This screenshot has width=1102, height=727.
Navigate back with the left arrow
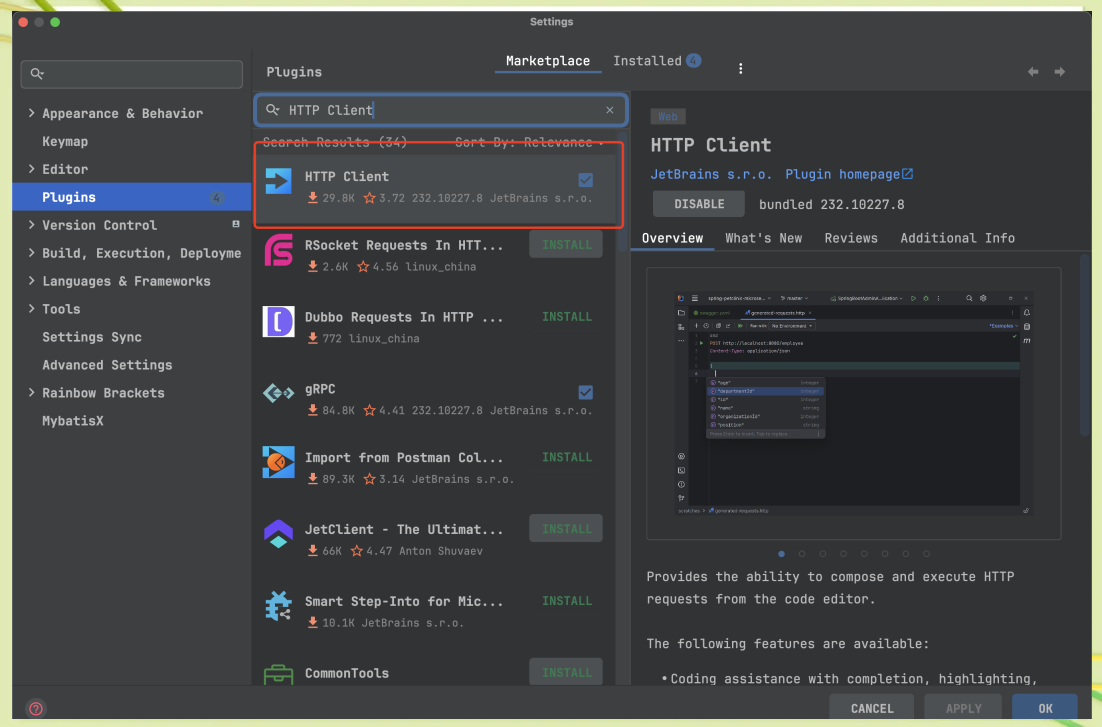(x=1033, y=72)
